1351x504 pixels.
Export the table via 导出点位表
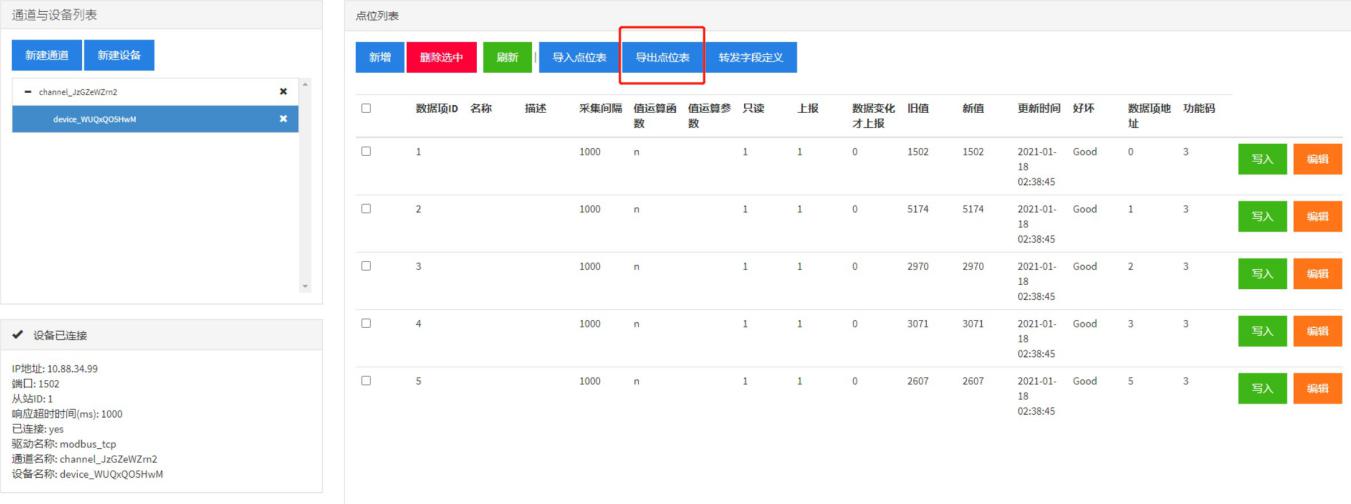pyautogui.click(x=662, y=57)
